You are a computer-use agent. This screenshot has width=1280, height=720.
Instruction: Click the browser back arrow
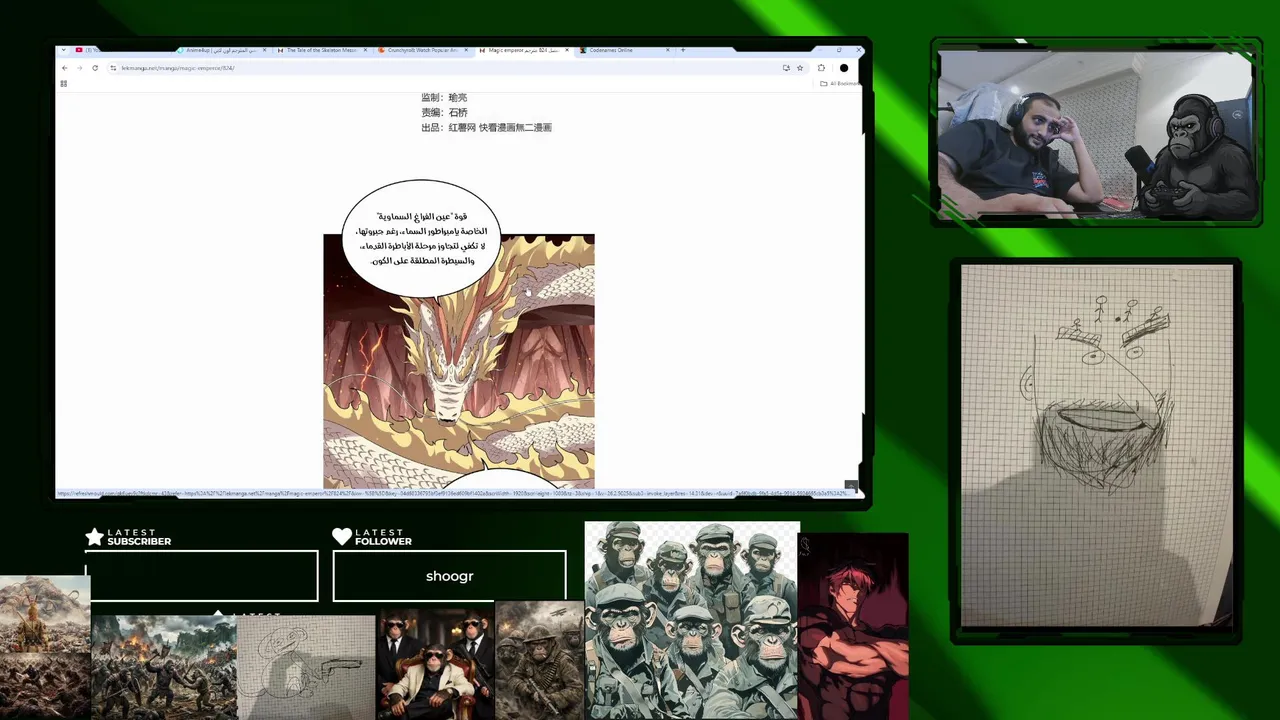(x=65, y=68)
